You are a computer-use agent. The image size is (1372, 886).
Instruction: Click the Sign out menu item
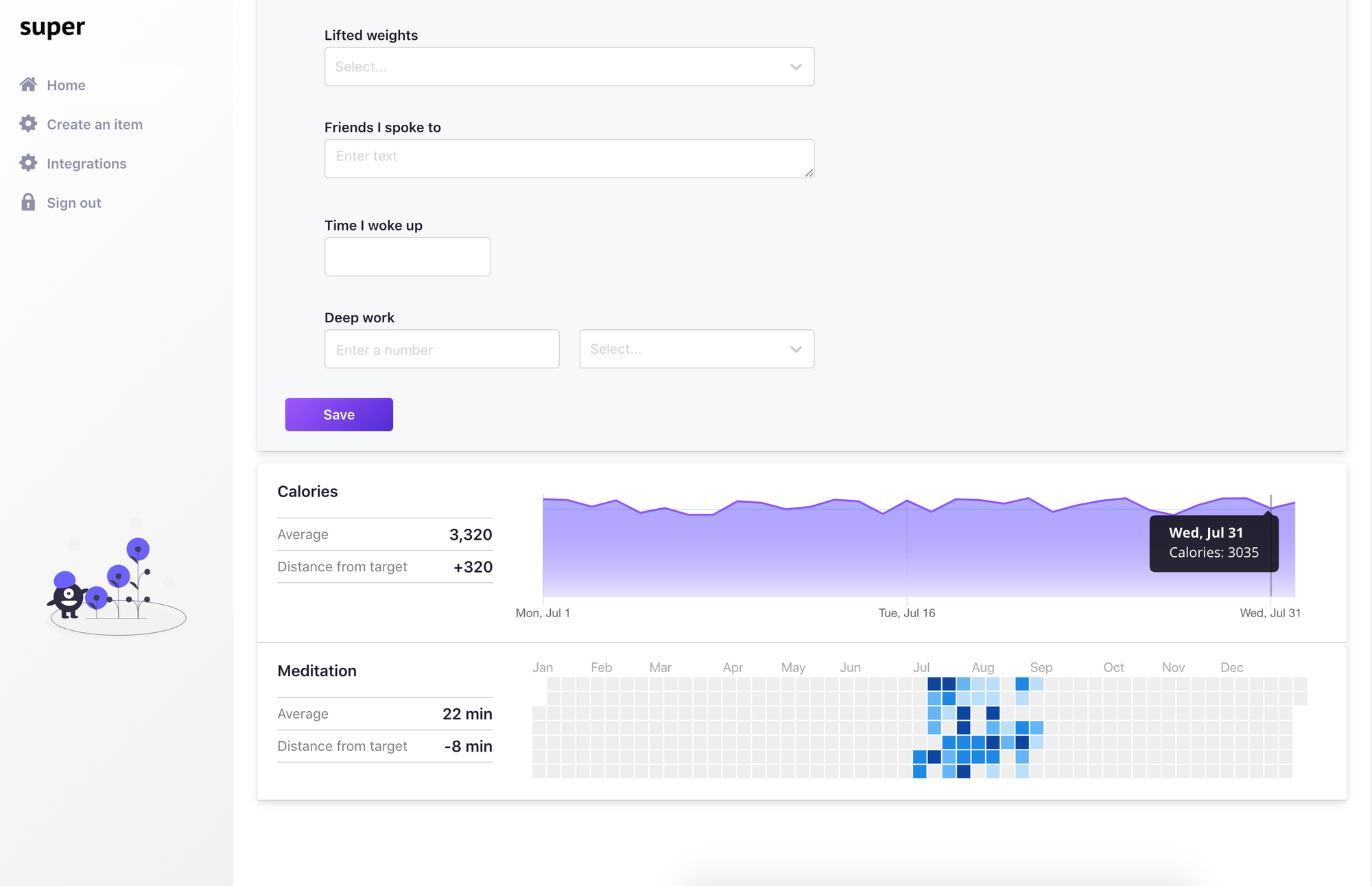(x=74, y=202)
